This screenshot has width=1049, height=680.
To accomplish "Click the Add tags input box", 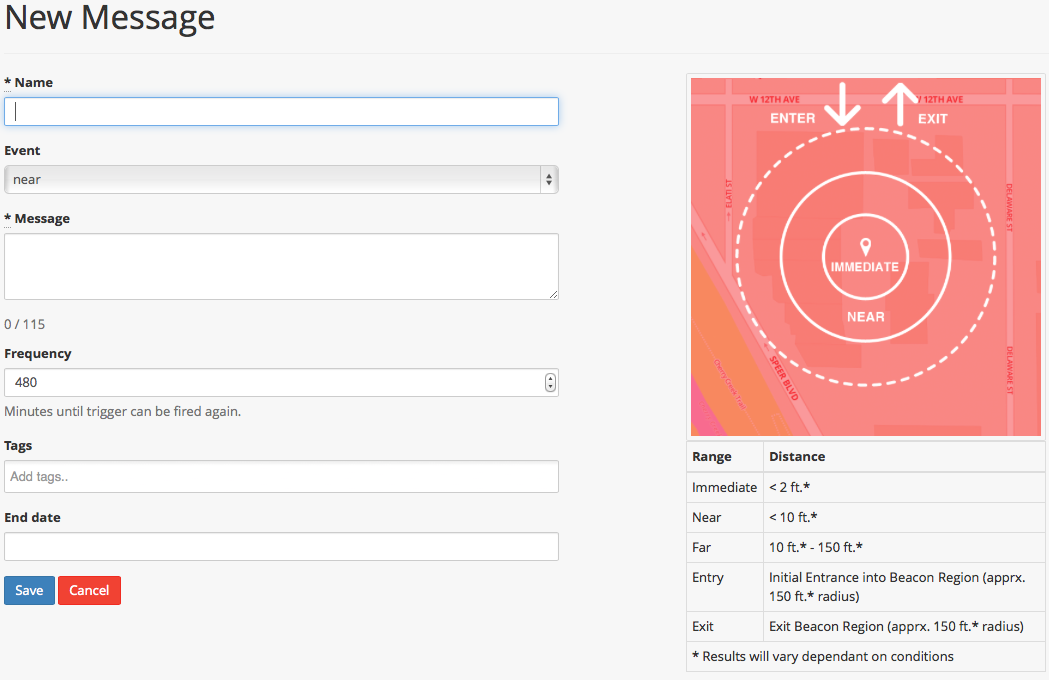I will (x=281, y=477).
